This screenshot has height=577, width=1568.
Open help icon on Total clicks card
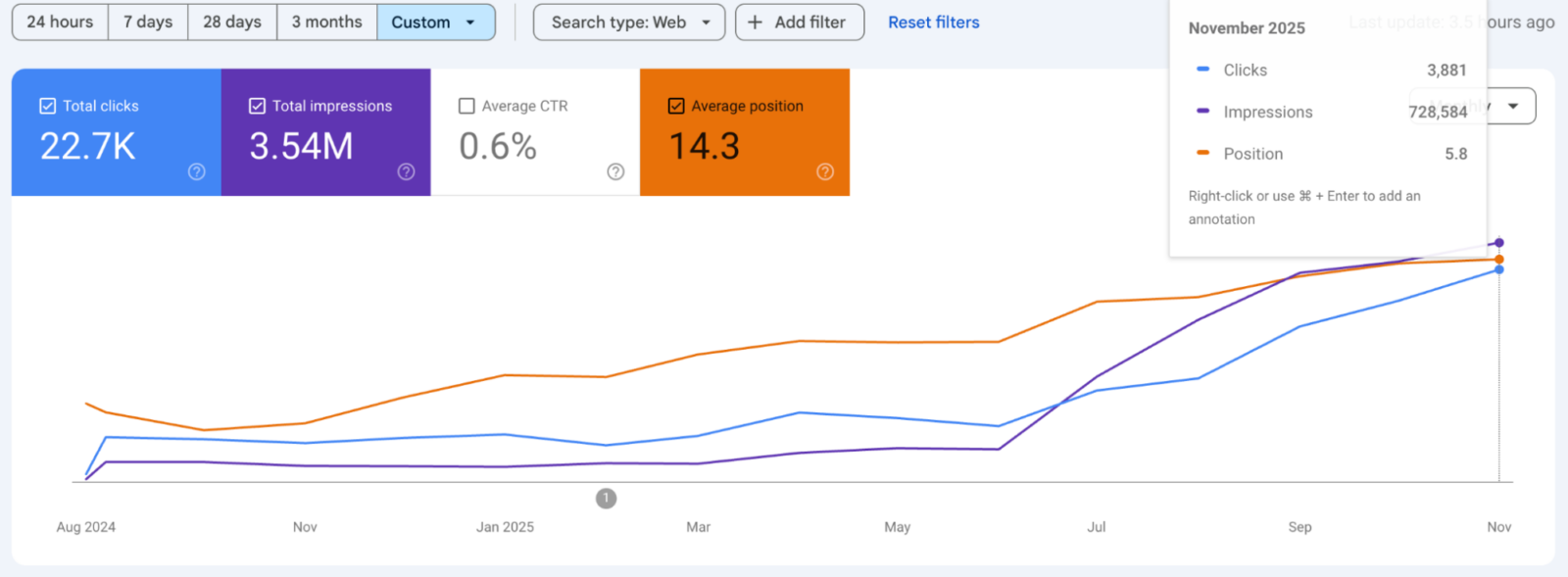pos(197,171)
